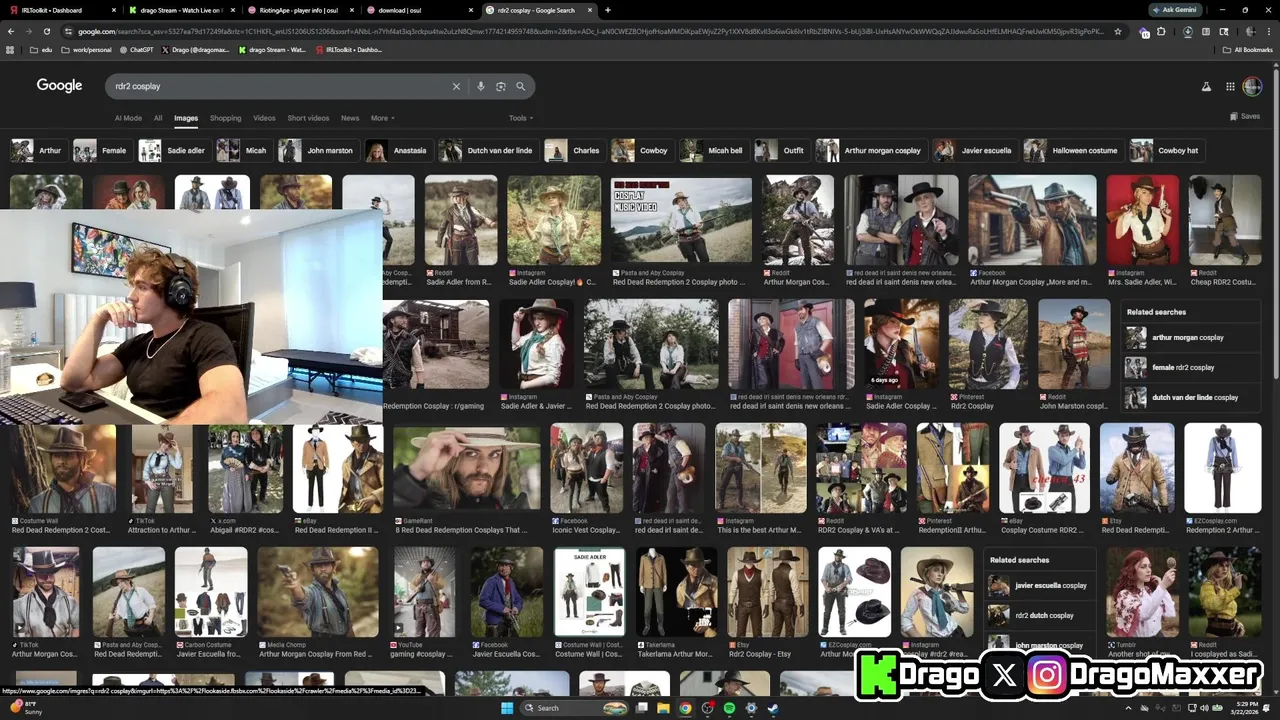Image resolution: width=1280 pixels, height=720 pixels.
Task: Open the edu bookmarks folder
Action: tap(41, 49)
